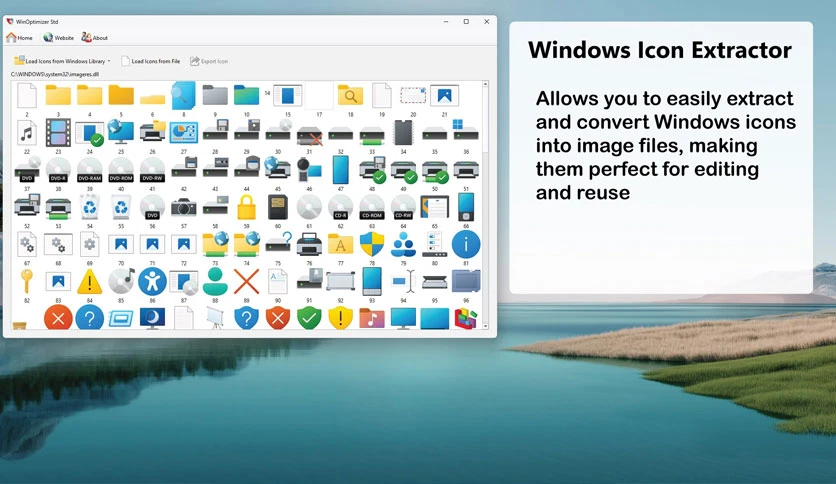Select the mail envelope icon number 20

coord(413,96)
